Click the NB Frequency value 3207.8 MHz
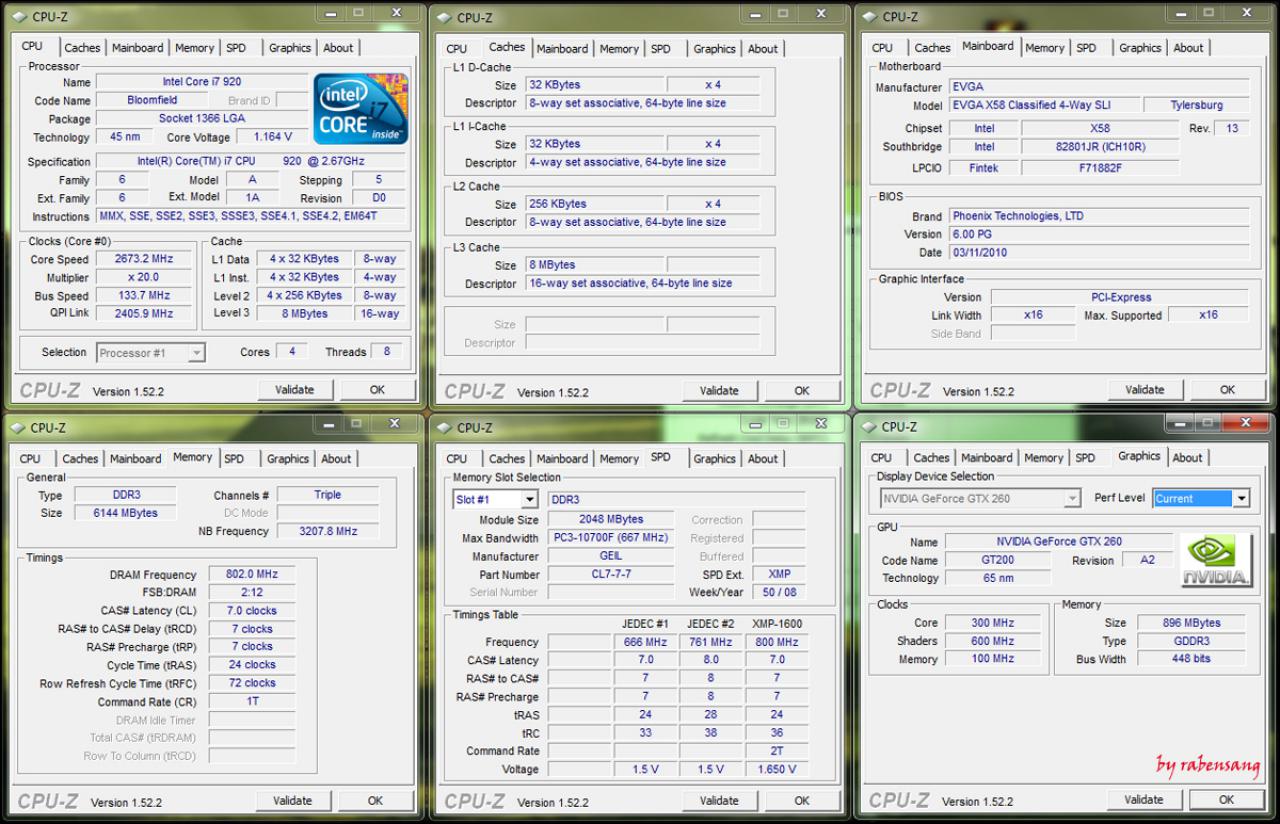The height and width of the screenshot is (824, 1280). [328, 532]
